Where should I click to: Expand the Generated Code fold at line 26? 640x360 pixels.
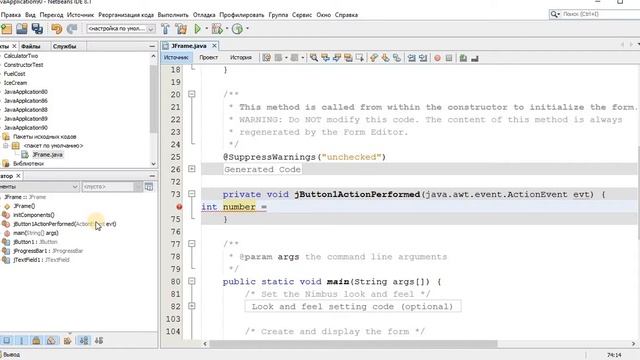click(191, 169)
